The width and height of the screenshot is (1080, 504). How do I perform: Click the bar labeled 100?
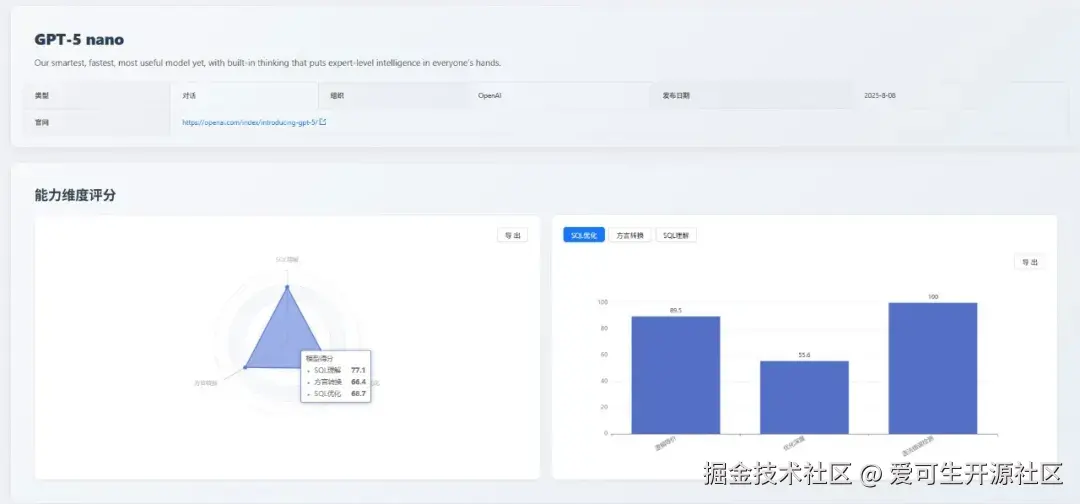[933, 368]
